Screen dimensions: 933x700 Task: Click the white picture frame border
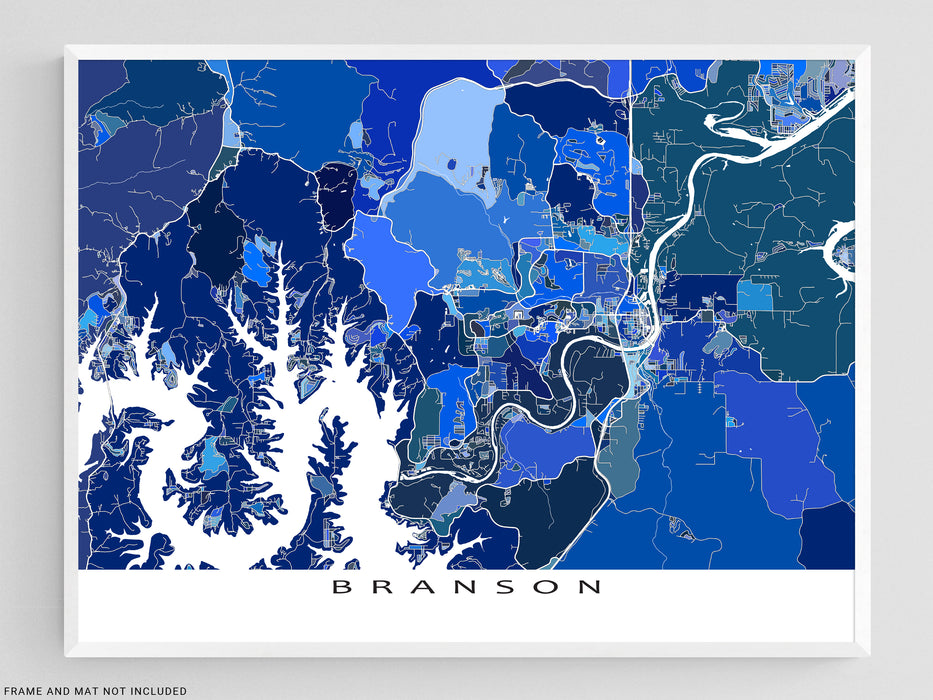coord(466,51)
